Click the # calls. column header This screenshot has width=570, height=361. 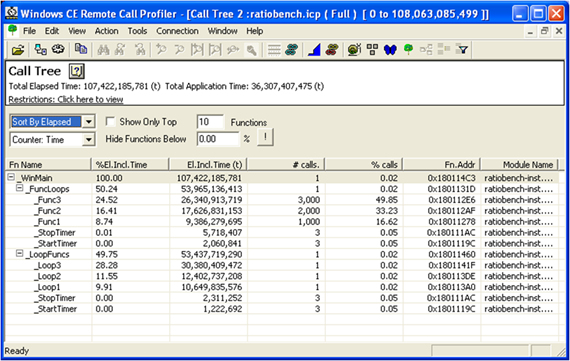point(286,165)
